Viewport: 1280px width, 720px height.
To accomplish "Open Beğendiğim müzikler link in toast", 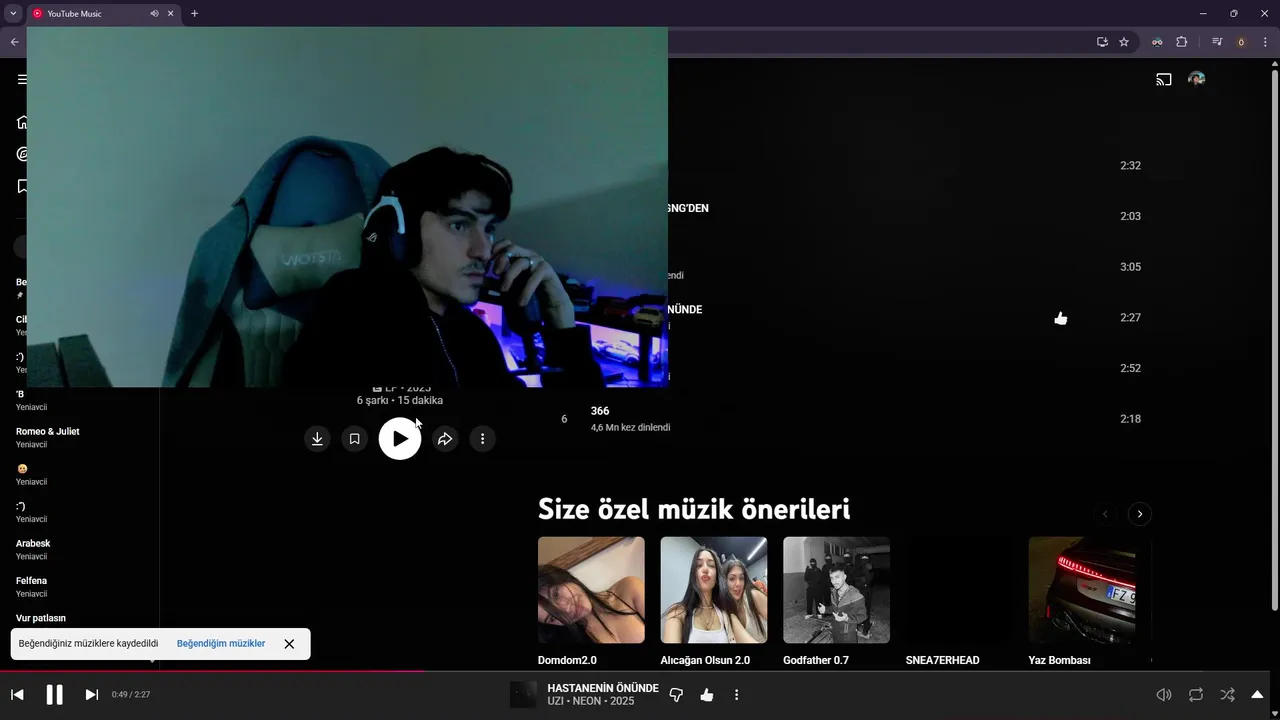I will tap(221, 644).
